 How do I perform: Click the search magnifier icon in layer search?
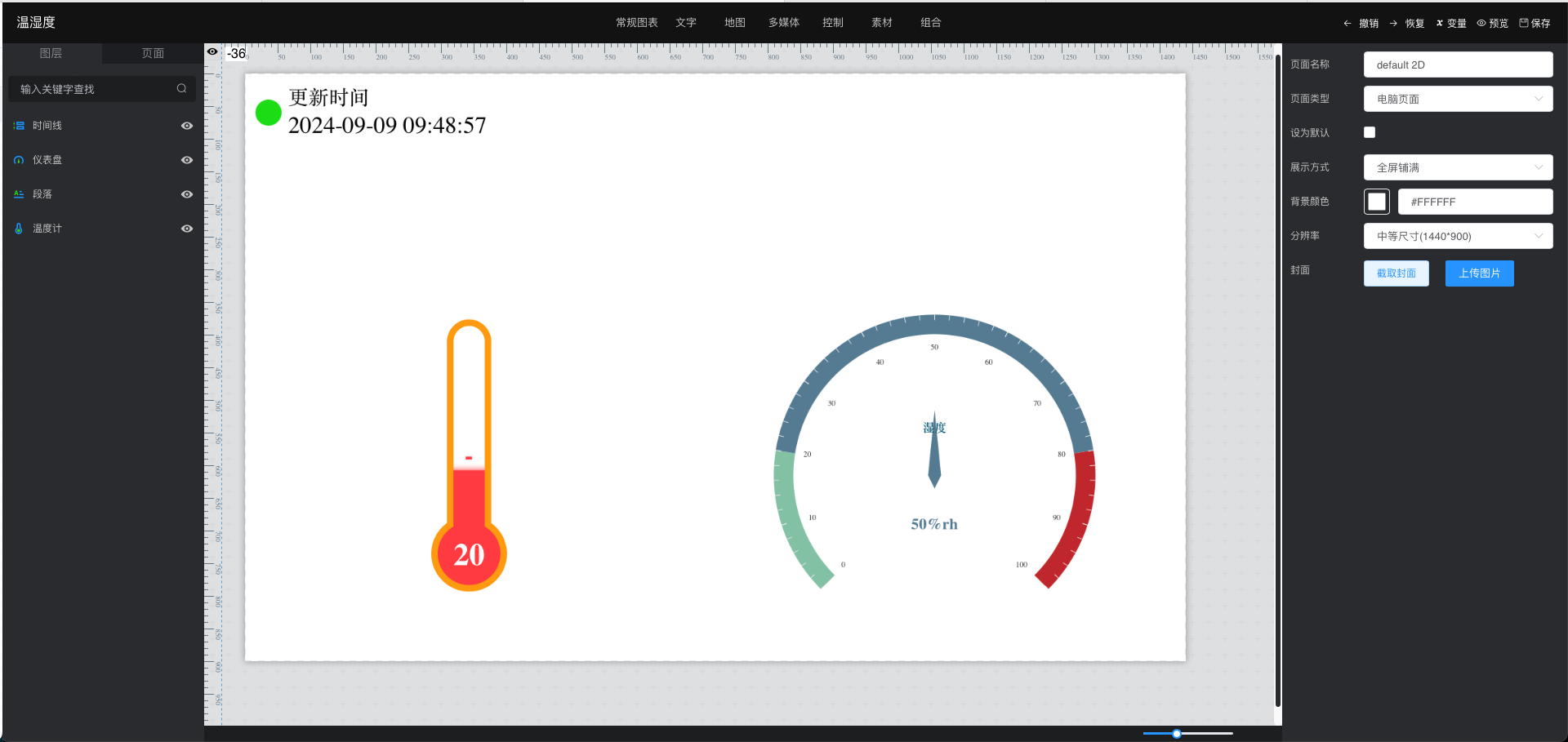[x=181, y=89]
